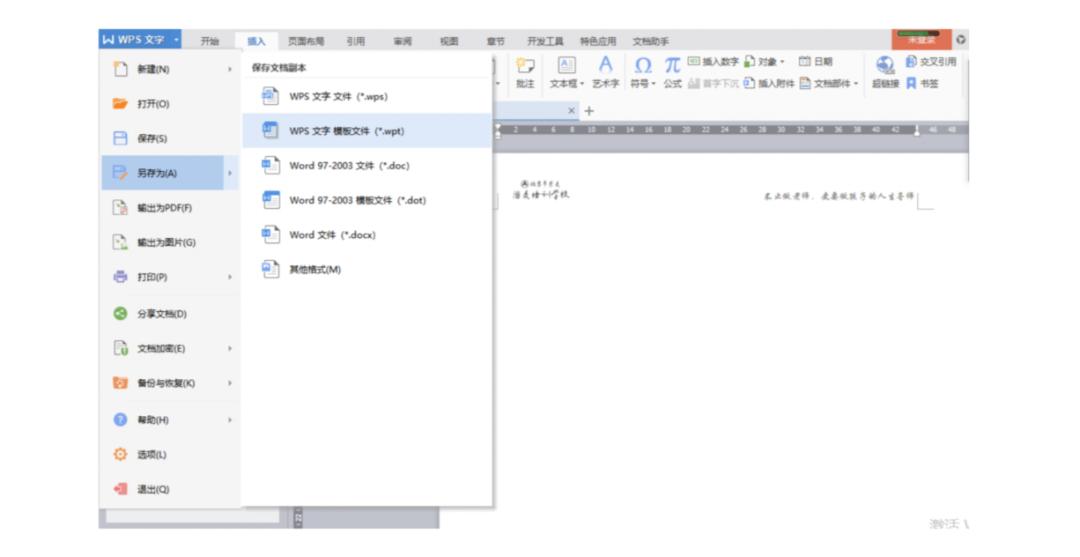Click the 插入 ribbon tab
1080x557 pixels.
[256, 41]
